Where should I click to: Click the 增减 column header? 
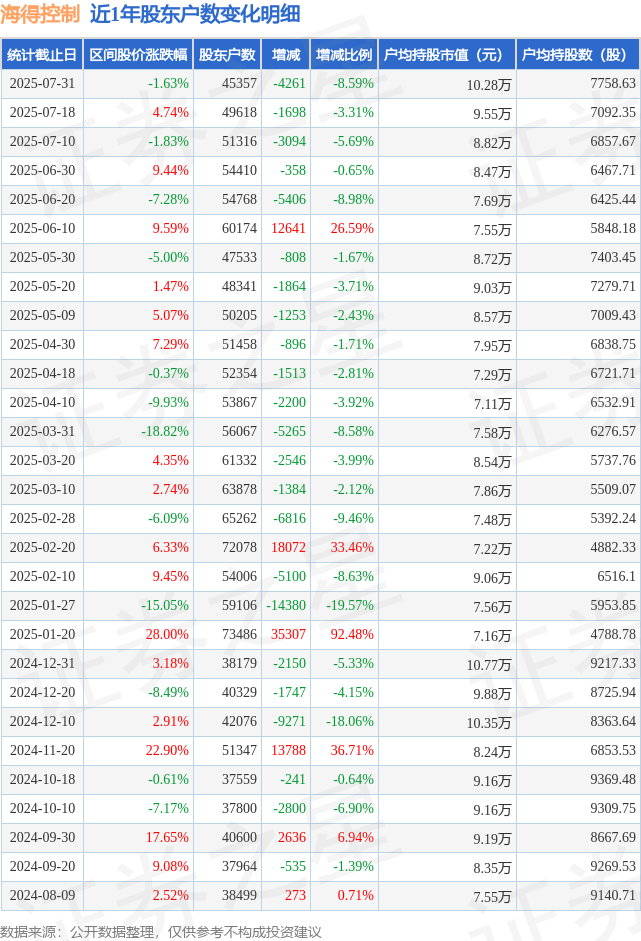[286, 55]
